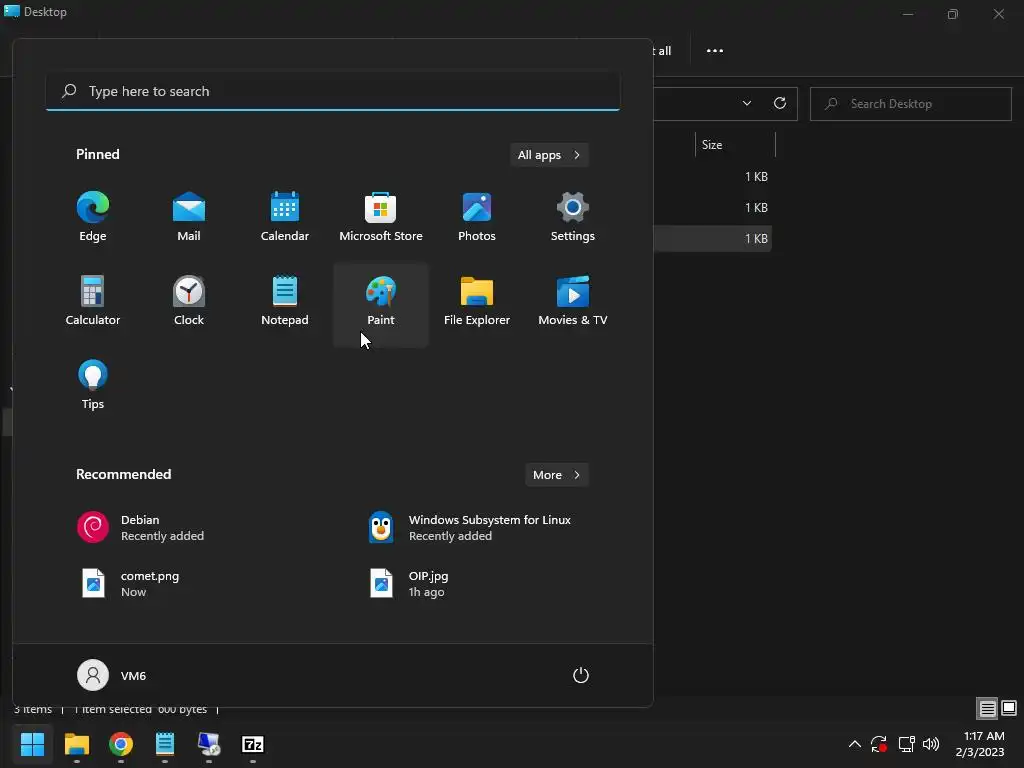This screenshot has height=768, width=1024.
Task: Open the network status tray icon
Action: point(906,744)
